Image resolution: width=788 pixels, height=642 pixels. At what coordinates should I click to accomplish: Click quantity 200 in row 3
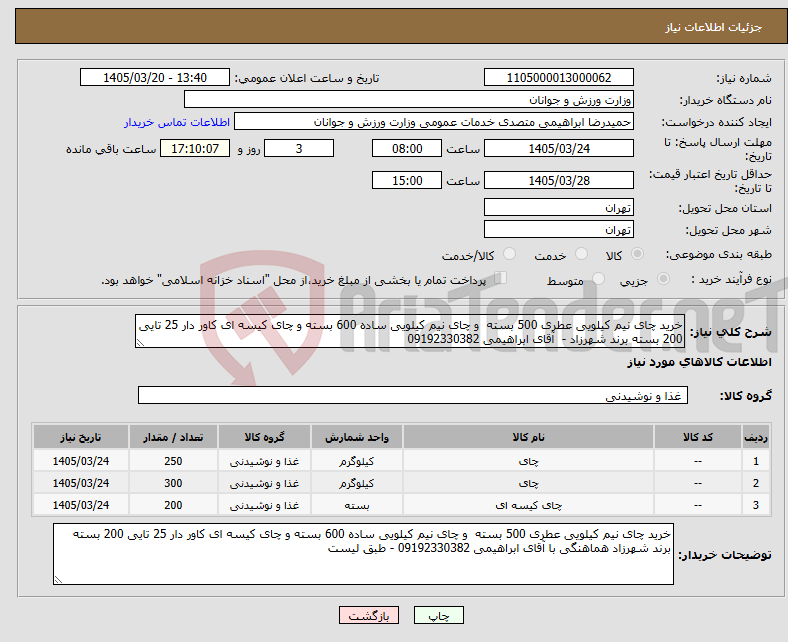173,505
